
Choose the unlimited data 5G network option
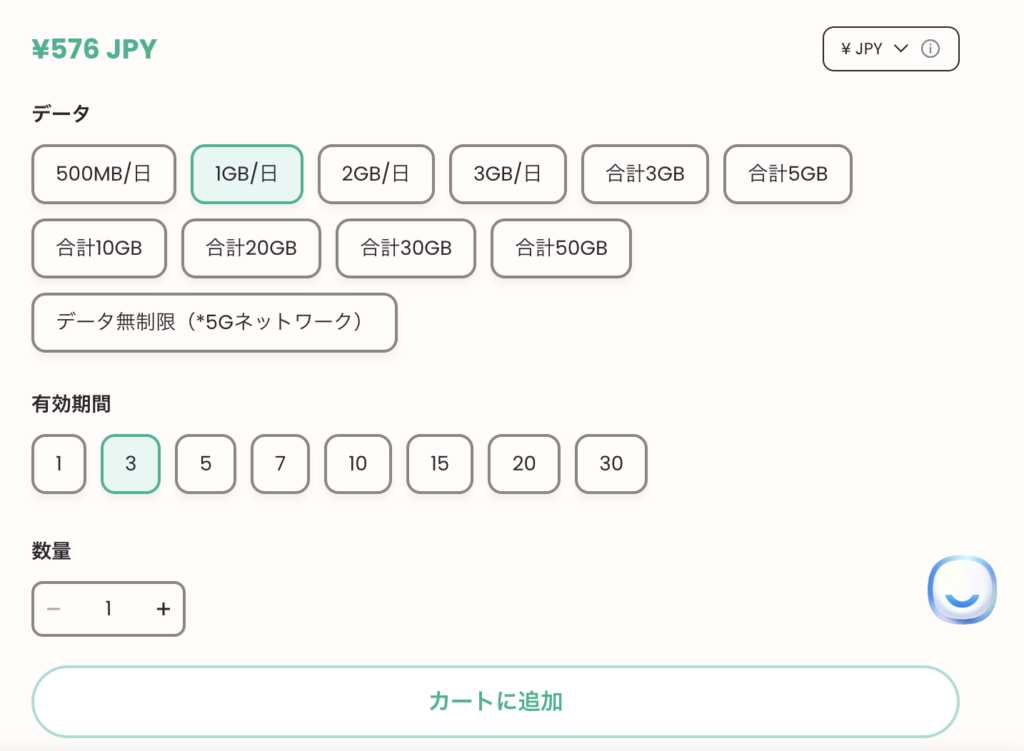(x=214, y=323)
